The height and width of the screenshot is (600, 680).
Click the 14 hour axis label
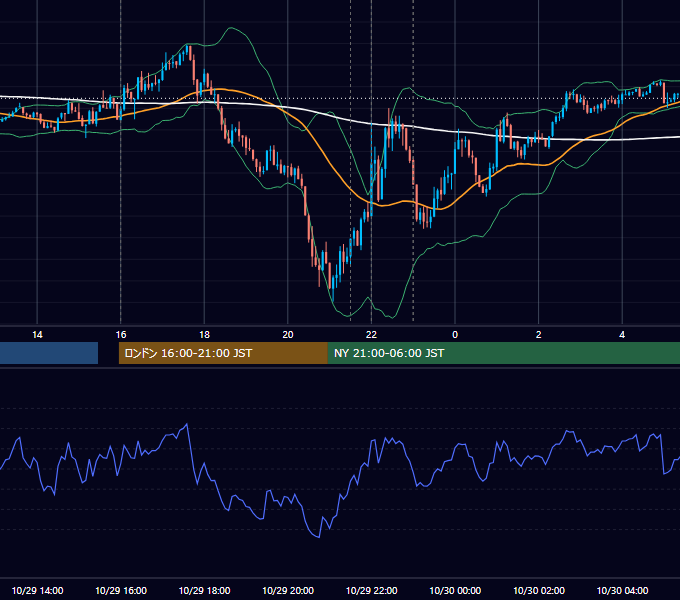(37, 335)
